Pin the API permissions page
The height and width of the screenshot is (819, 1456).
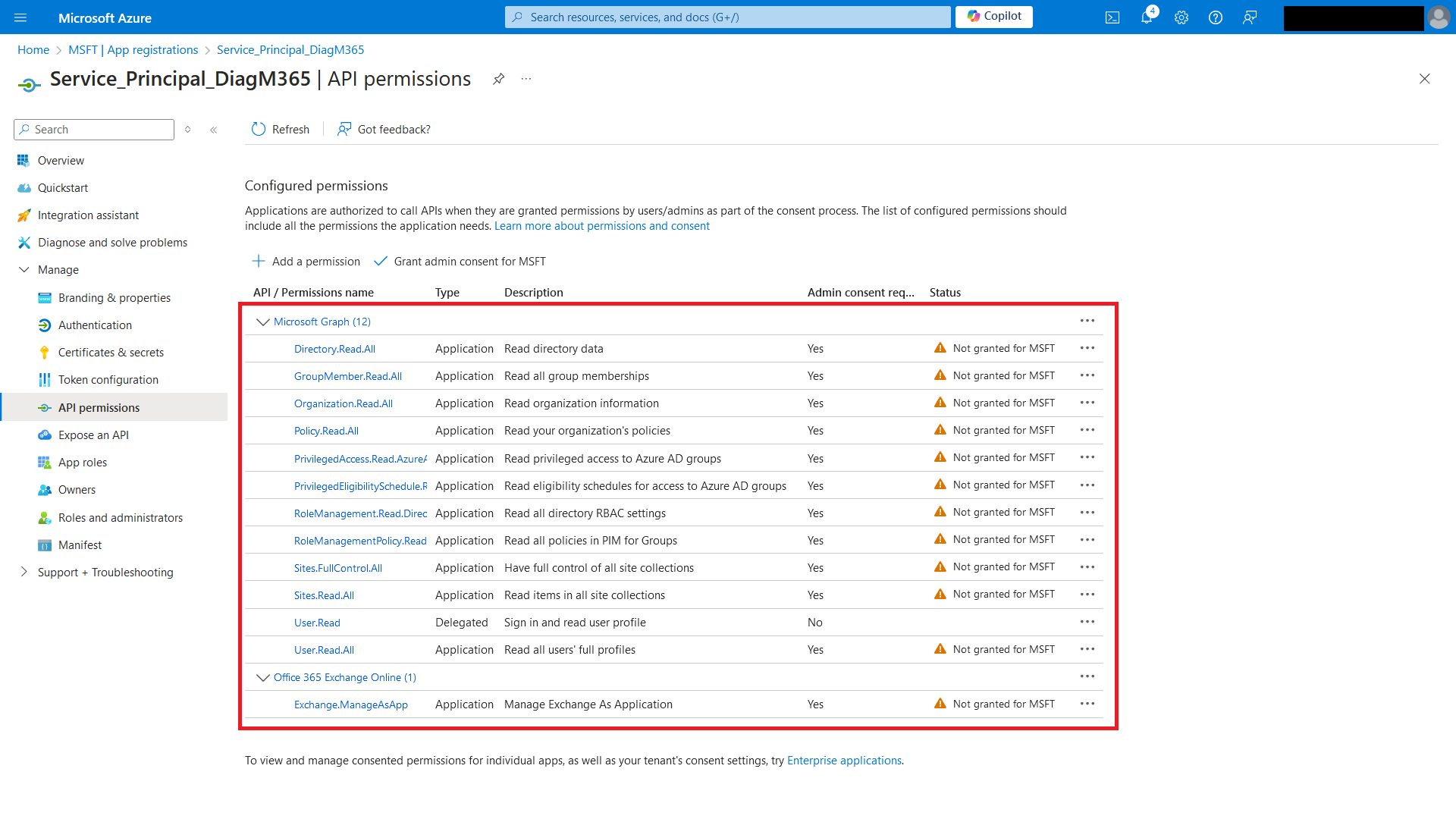tap(498, 79)
